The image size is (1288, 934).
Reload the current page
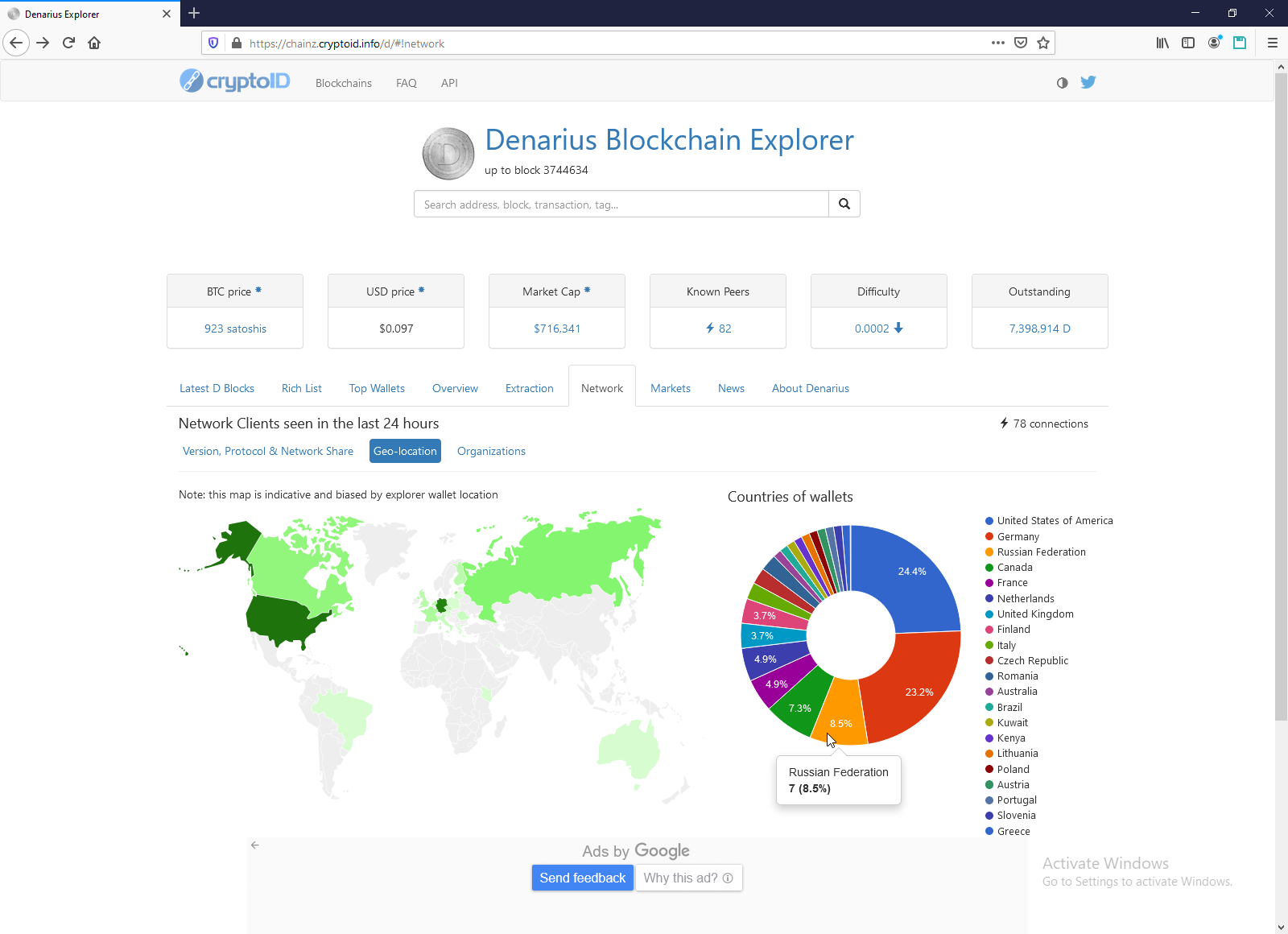pos(68,43)
